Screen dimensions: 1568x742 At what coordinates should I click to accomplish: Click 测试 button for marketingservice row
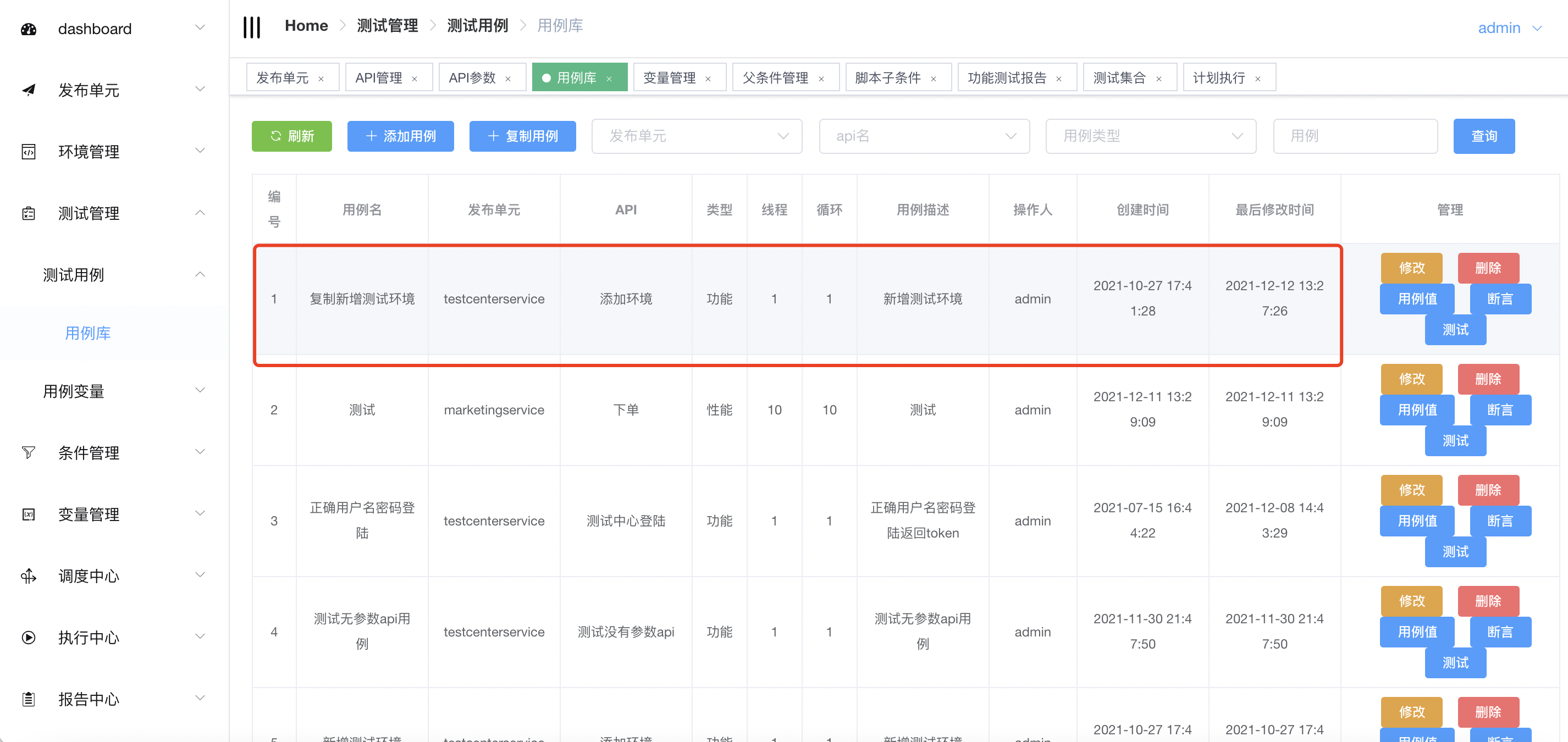[1455, 440]
